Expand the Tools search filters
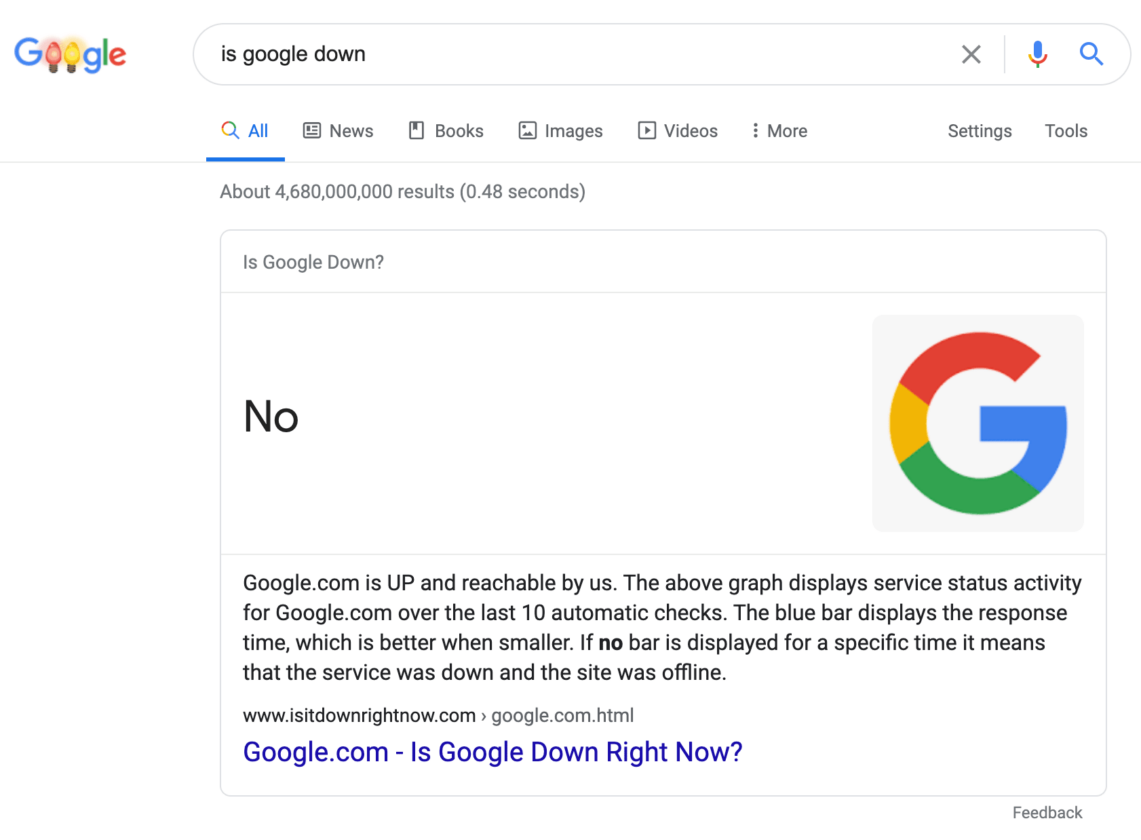Viewport: 1141px width, 840px height. (x=1066, y=130)
